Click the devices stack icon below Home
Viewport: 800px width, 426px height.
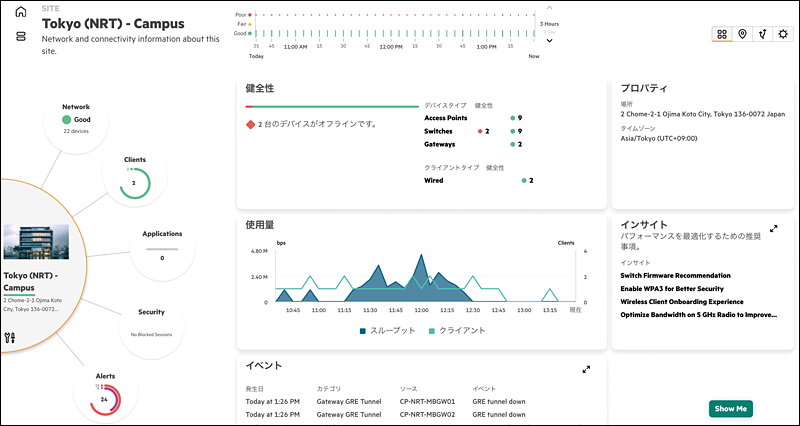coord(20,37)
